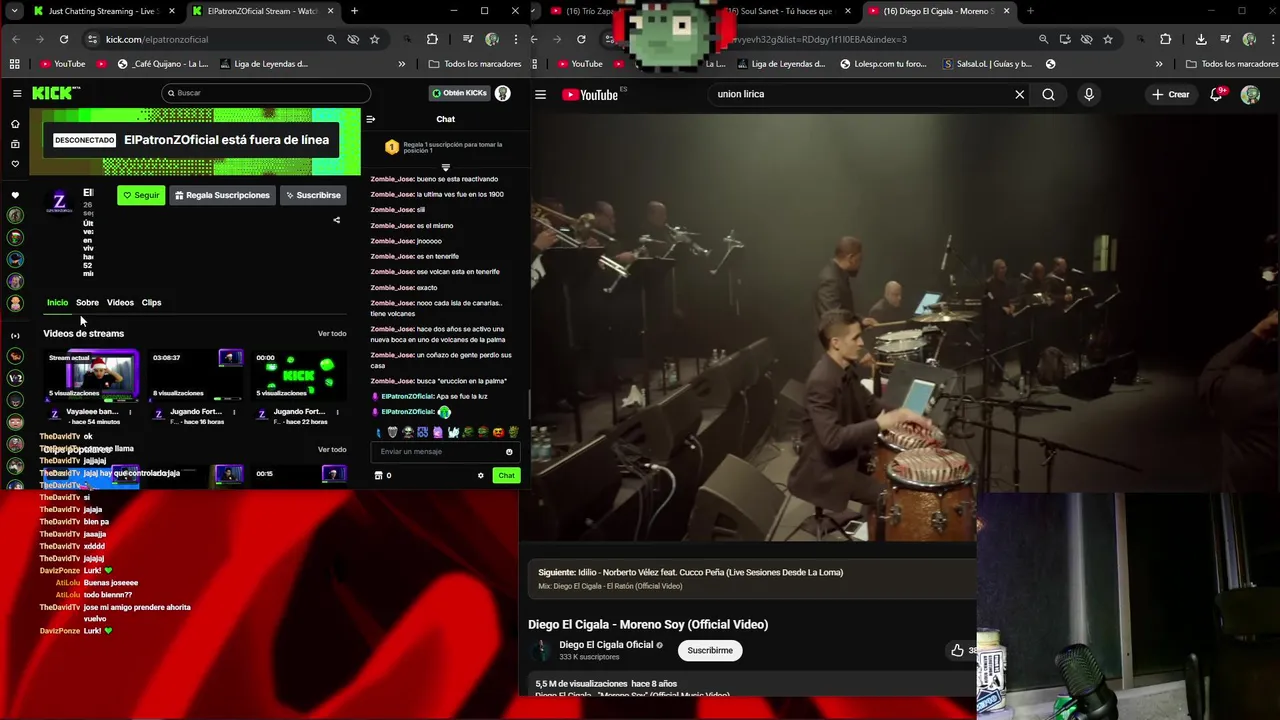Image resolution: width=1280 pixels, height=720 pixels.
Task: Open SalsaLoL Guías bookmark
Action: [x=986, y=64]
